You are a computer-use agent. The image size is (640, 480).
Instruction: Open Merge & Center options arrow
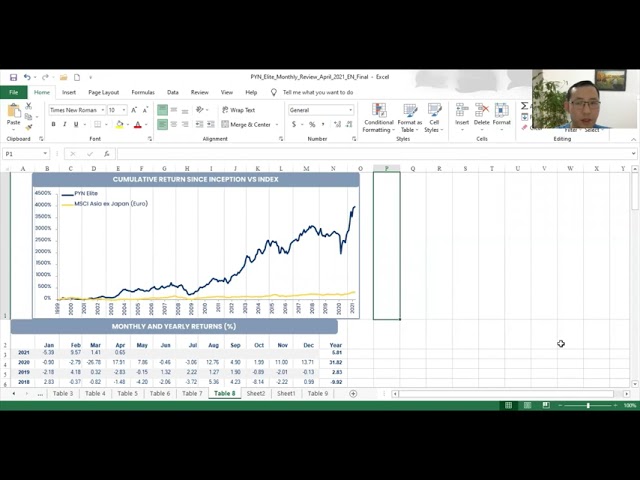(277, 124)
